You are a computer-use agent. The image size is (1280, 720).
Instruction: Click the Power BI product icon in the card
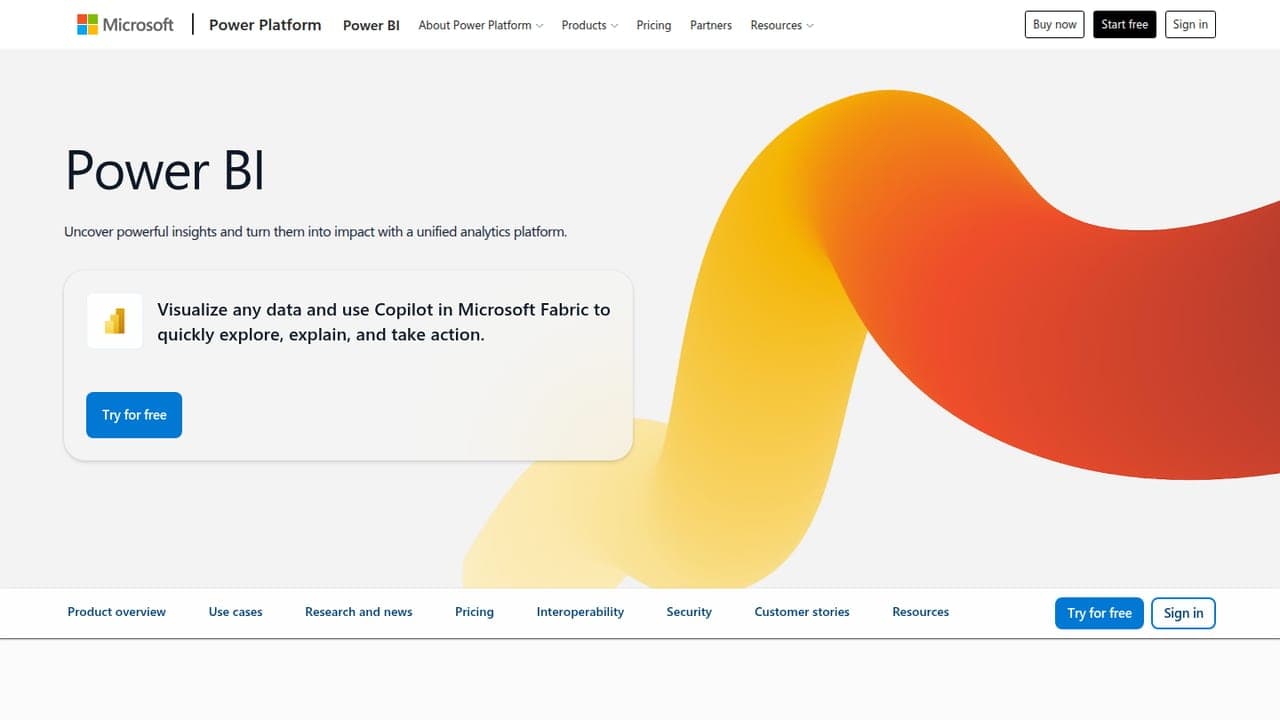(115, 321)
